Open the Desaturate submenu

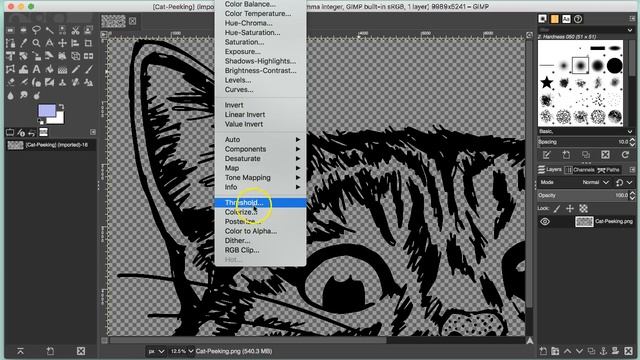coord(260,158)
